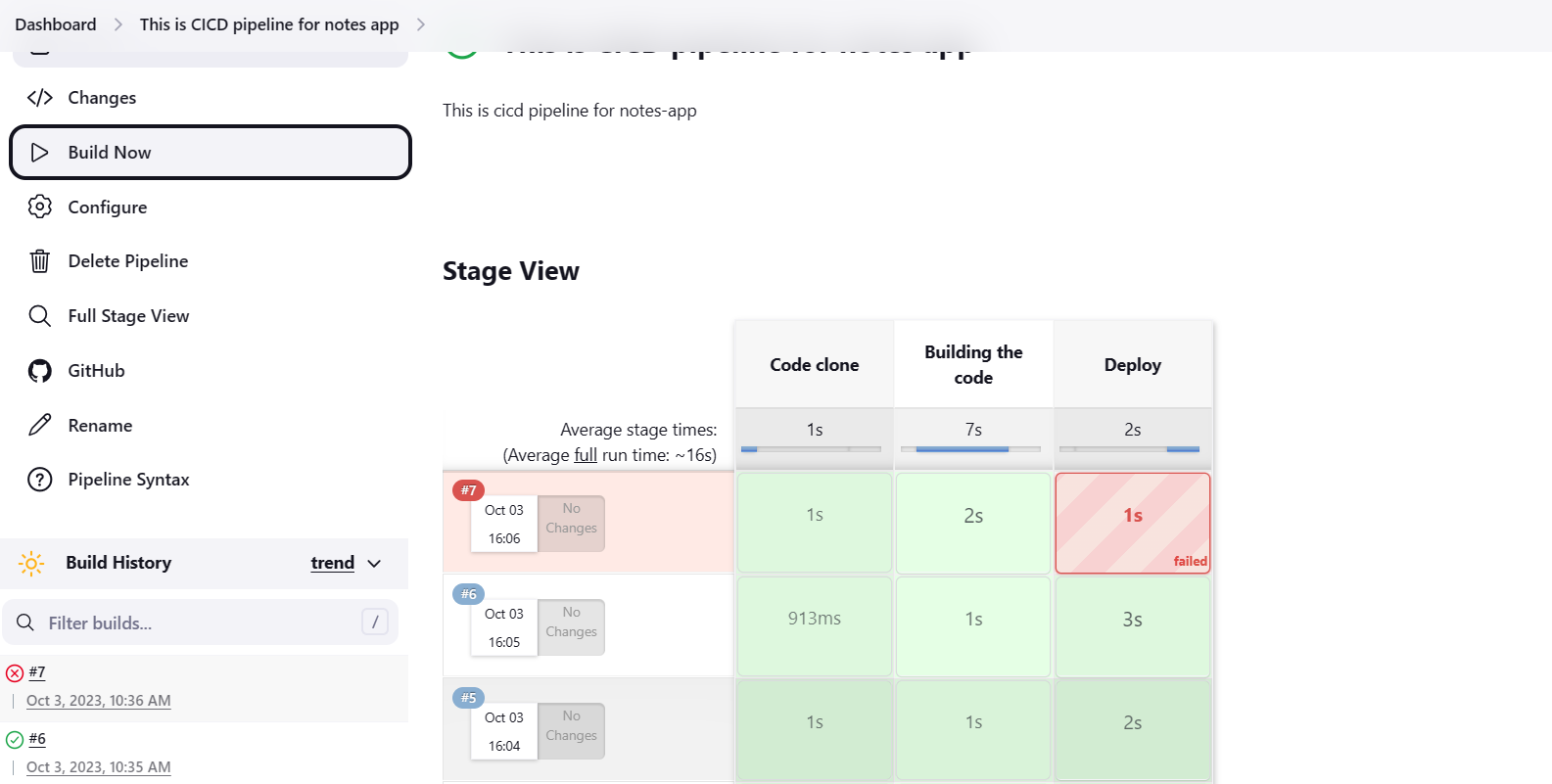Select the failed Deploy stage cell of build #7
Screen dimensions: 1552x784
(1133, 523)
